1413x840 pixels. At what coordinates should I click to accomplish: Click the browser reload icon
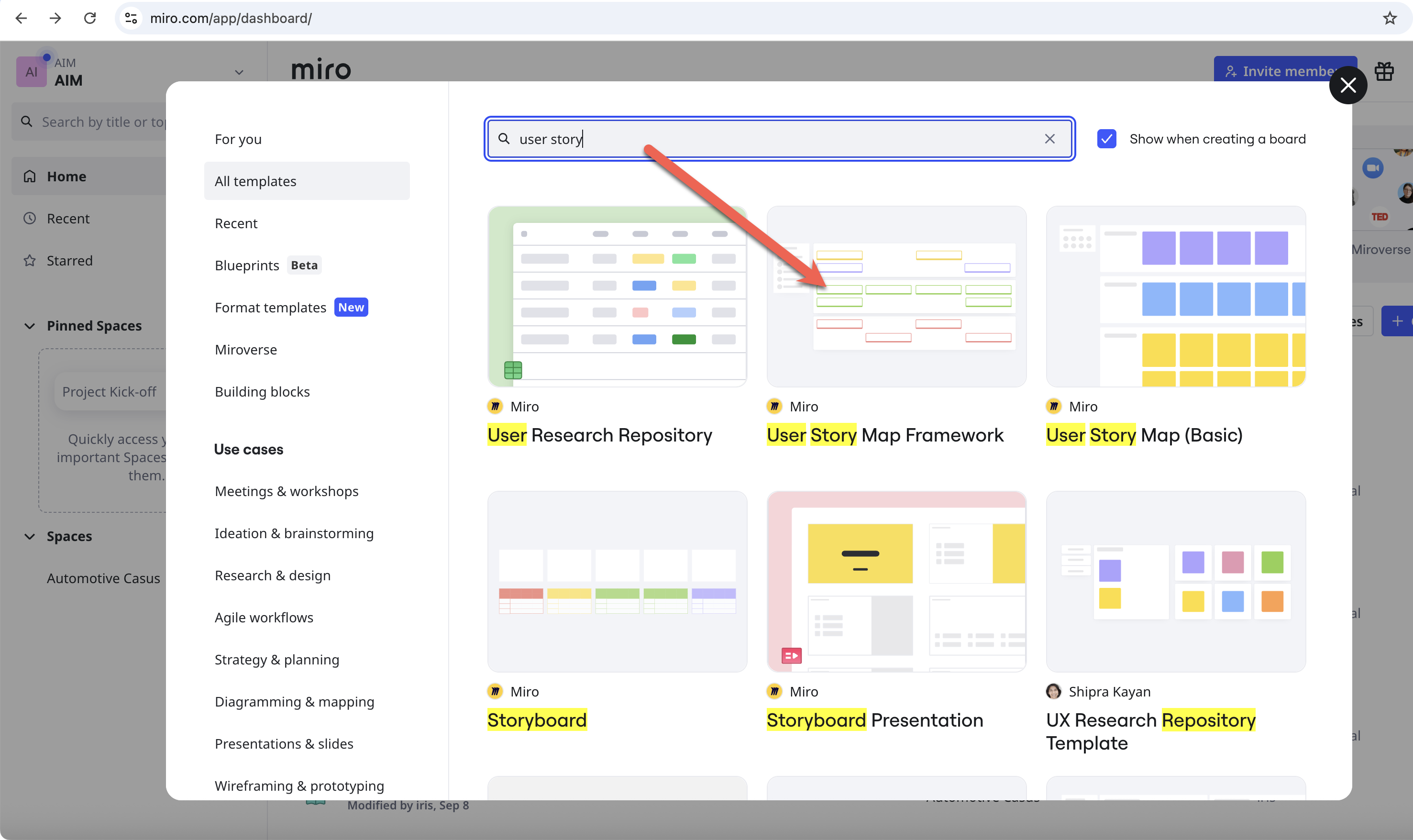[89, 18]
